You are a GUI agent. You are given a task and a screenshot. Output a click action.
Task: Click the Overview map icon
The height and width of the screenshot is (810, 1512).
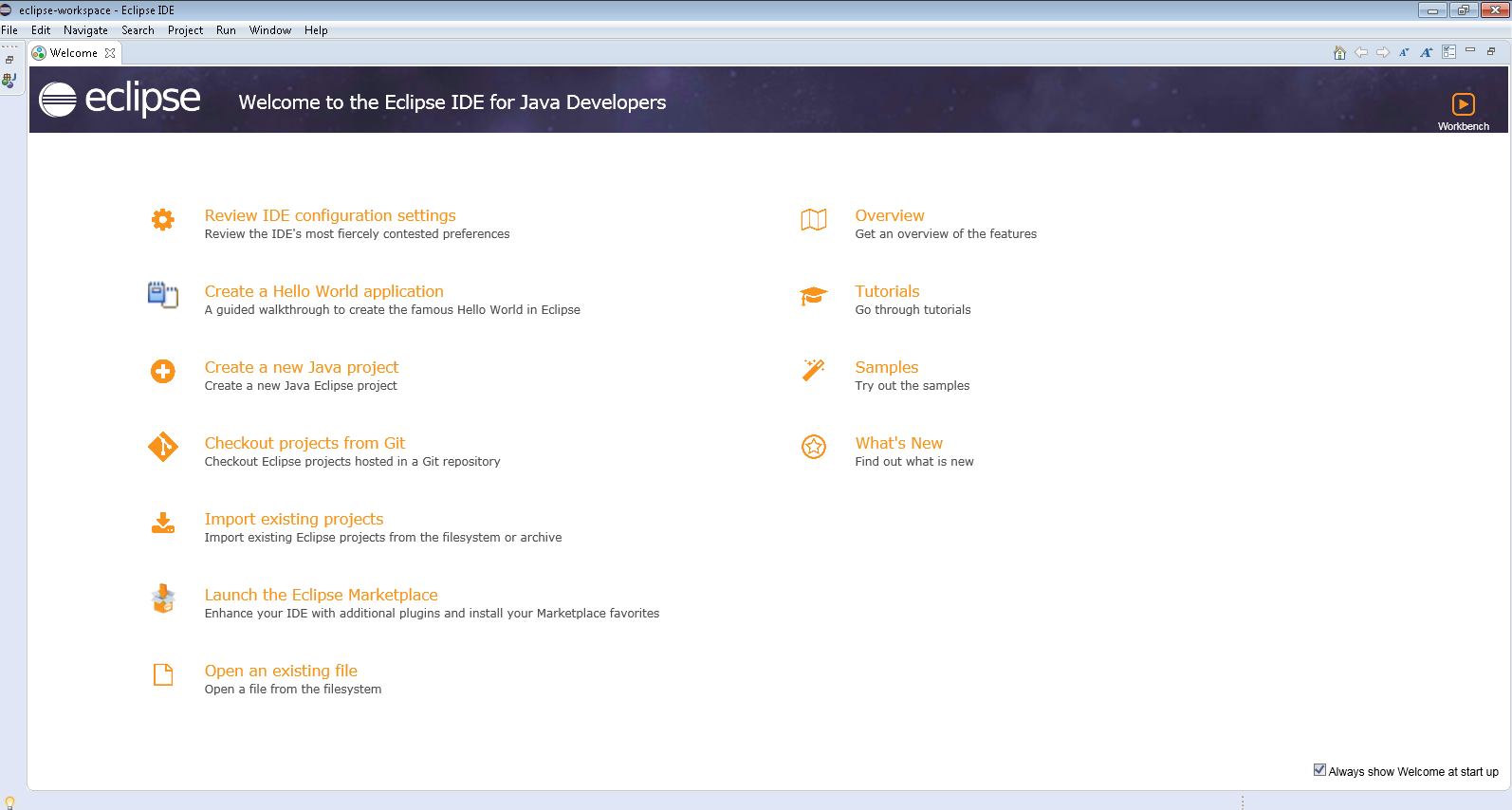814,219
